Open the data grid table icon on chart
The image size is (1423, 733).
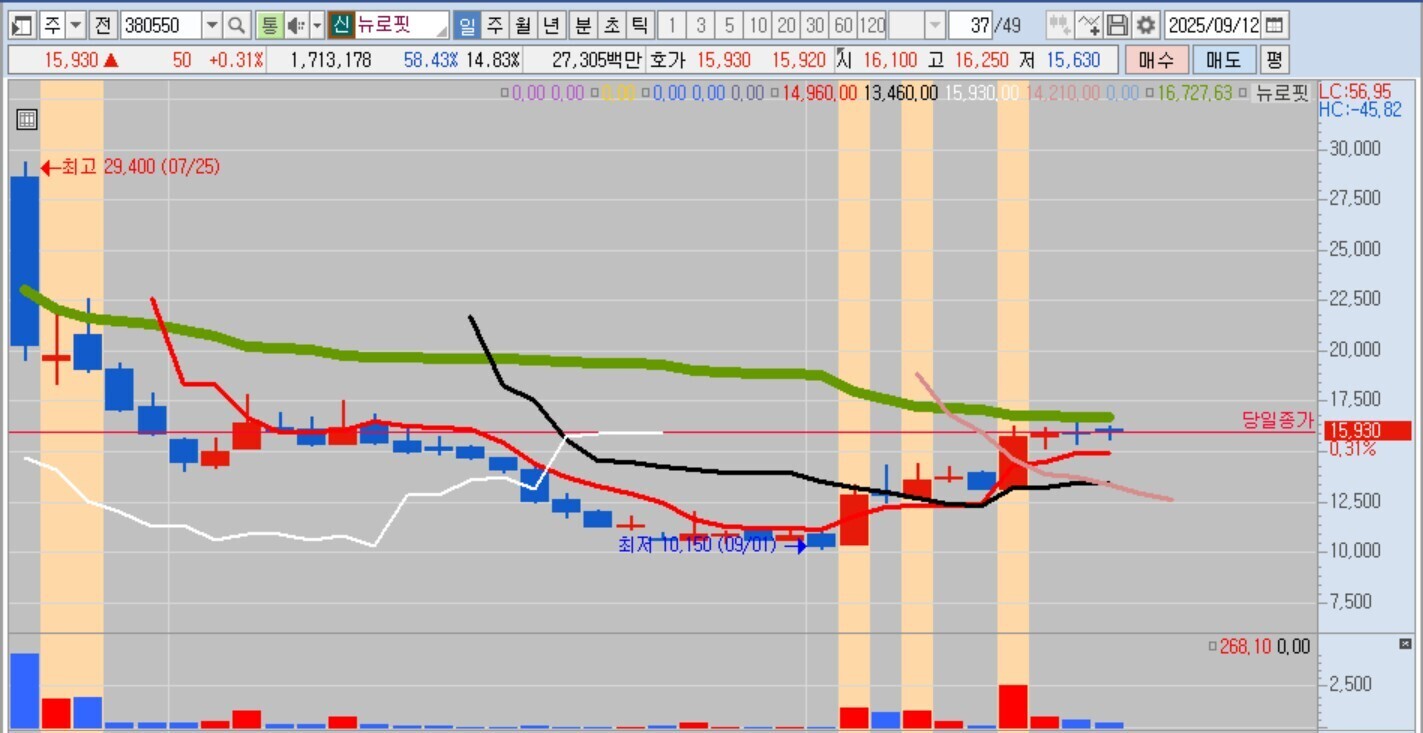[x=27, y=120]
